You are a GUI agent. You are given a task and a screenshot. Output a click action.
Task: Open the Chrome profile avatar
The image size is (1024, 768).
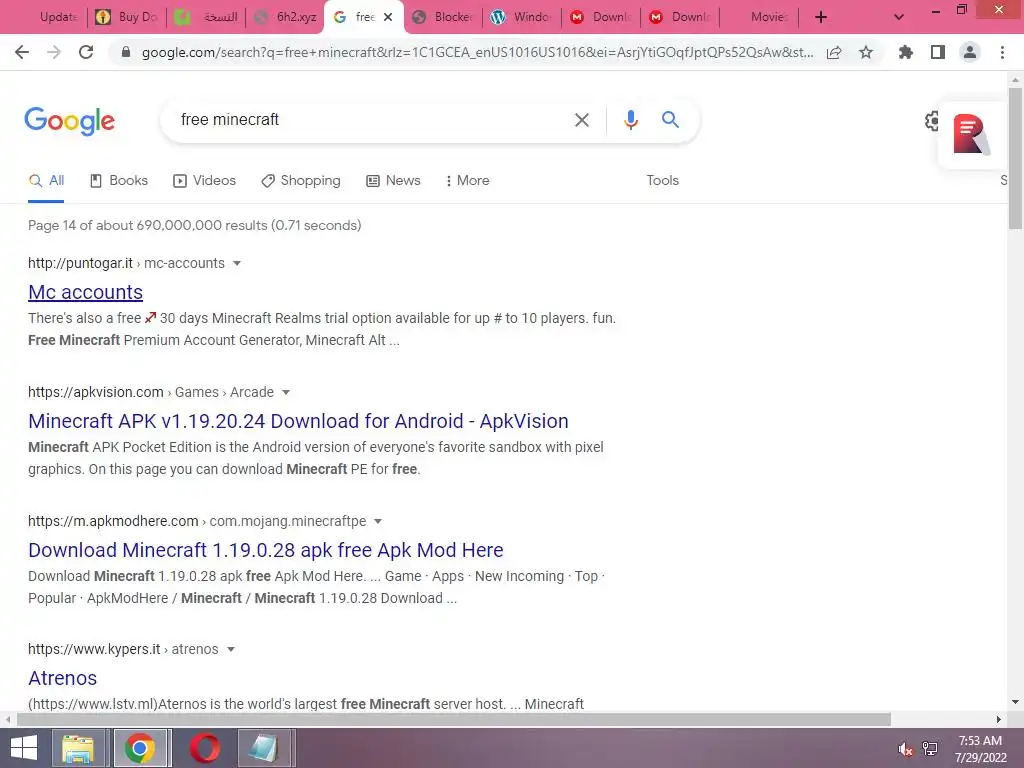pos(970,52)
